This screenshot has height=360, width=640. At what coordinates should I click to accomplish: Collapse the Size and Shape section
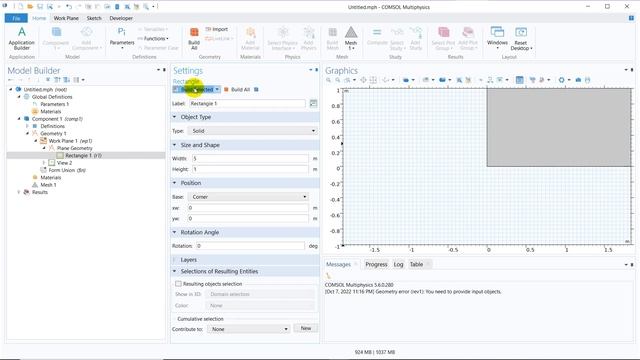174,145
